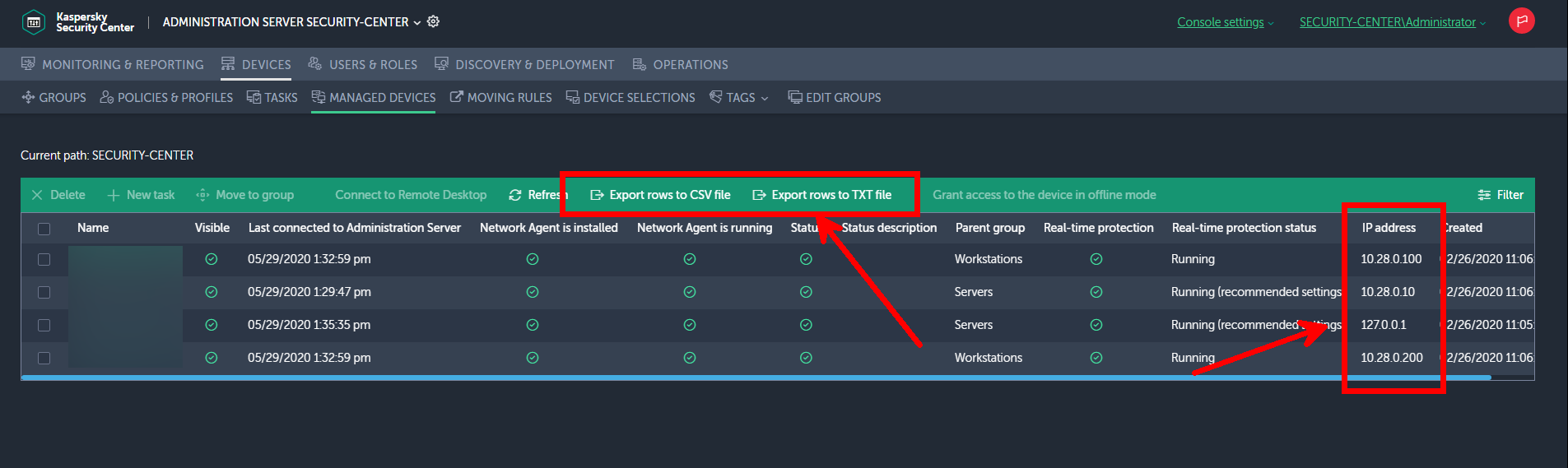Click the blue horizontal table scrollbar
Image resolution: width=1568 pixels, height=468 pixels.
[741, 378]
